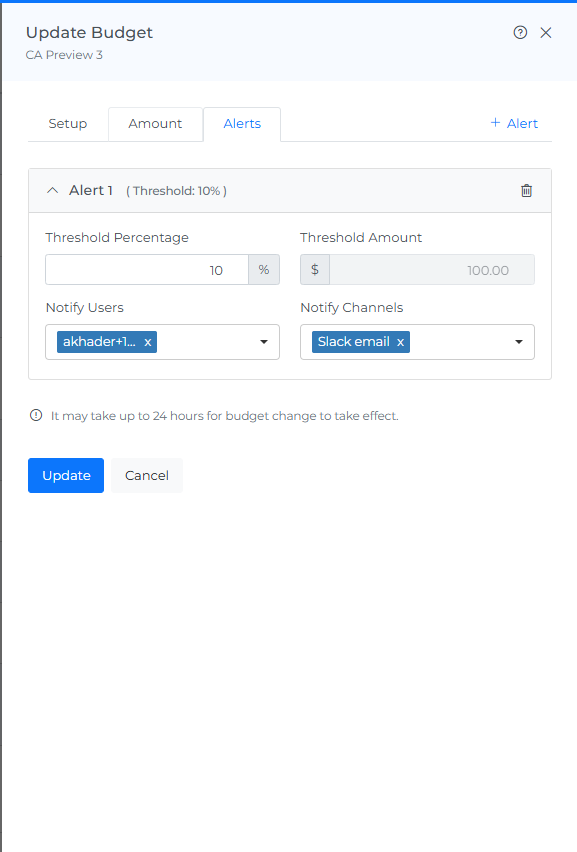Click the disabled Threshold Amount field
577x852 pixels.
[x=432, y=270]
